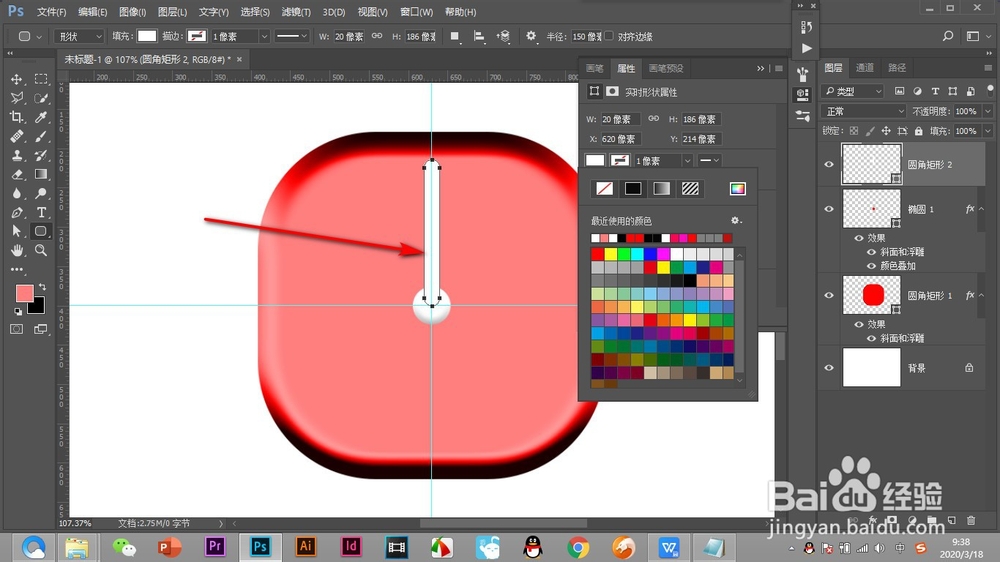
Task: Open the 不透明度 opacity dropdown arrow
Action: click(988, 111)
